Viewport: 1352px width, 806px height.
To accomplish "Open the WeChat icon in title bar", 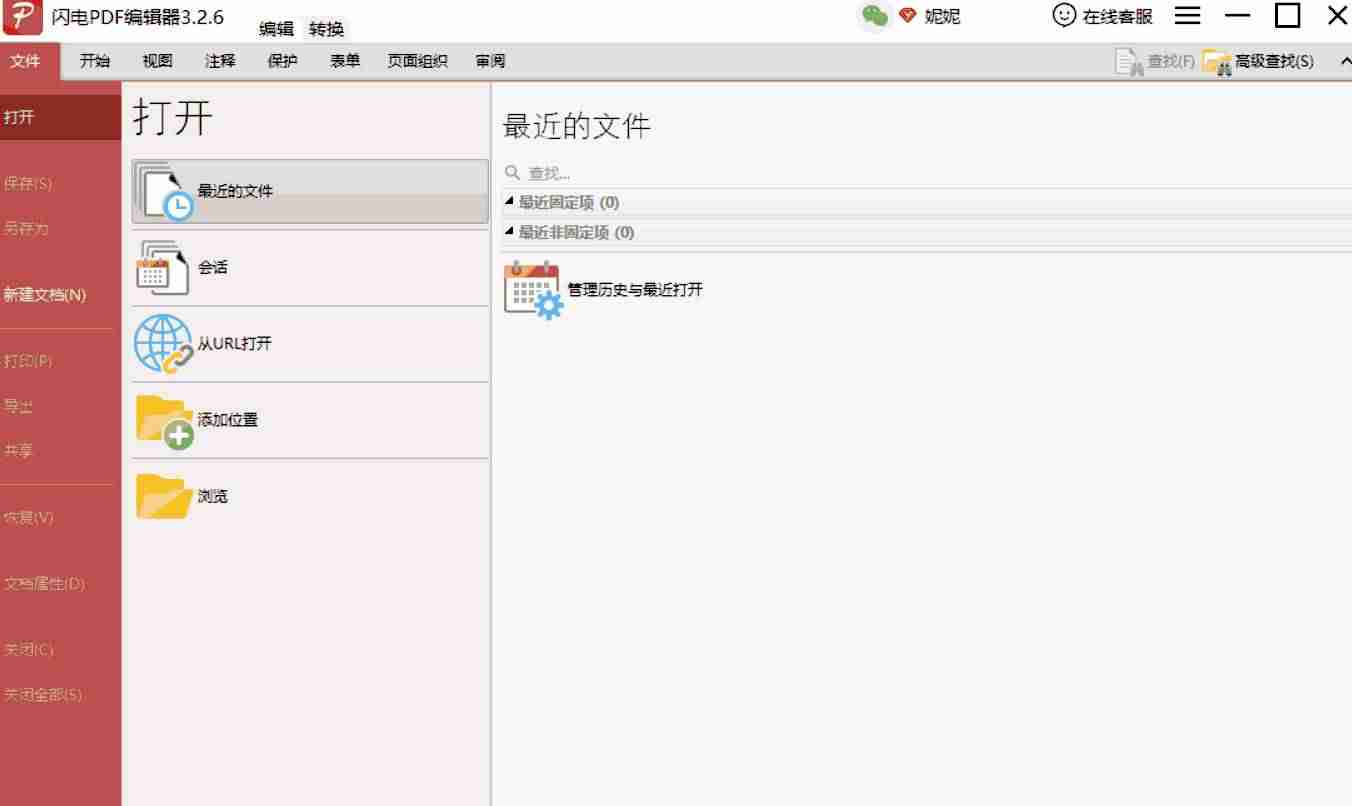I will [x=875, y=16].
